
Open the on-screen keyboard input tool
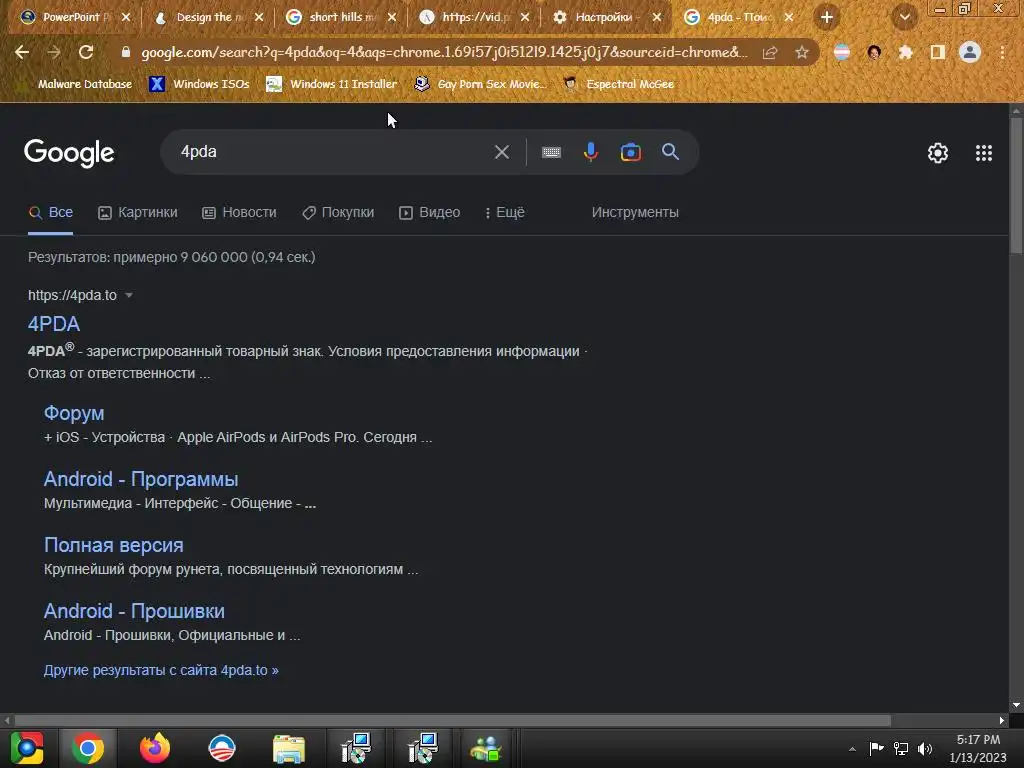pyautogui.click(x=551, y=152)
